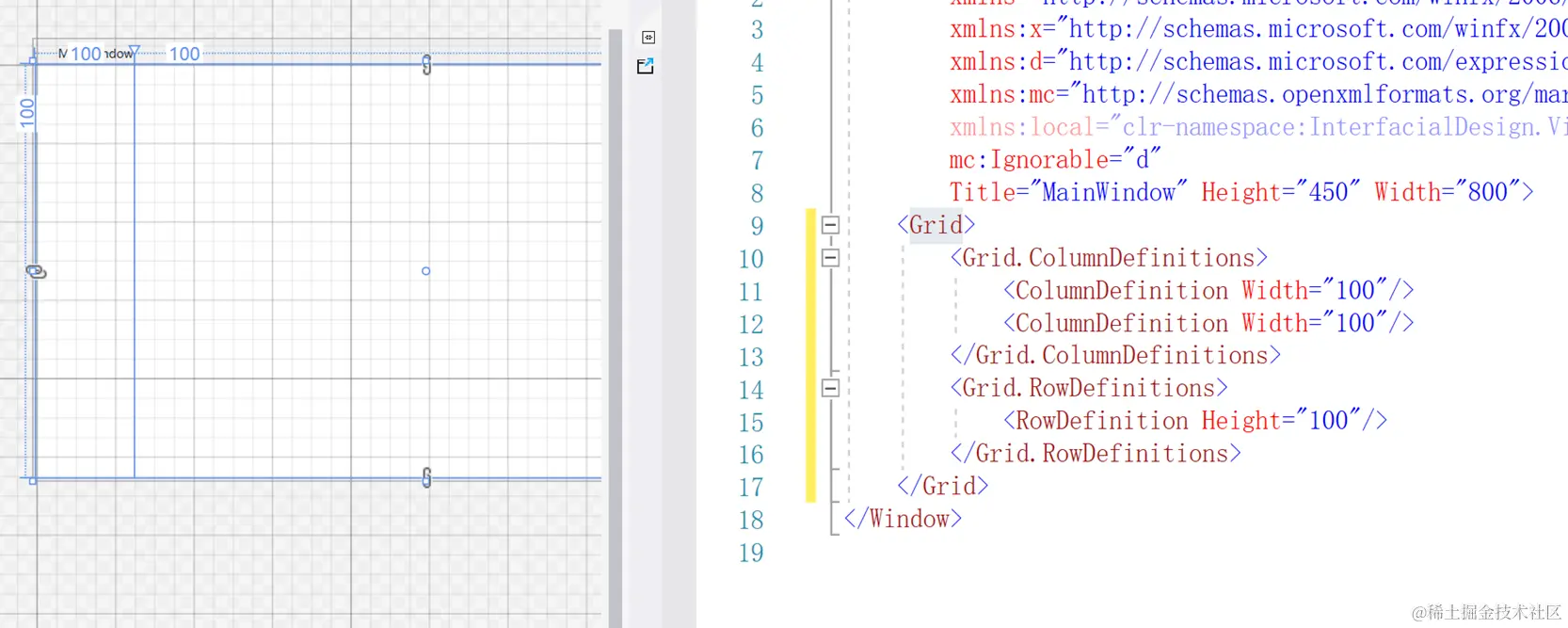
Task: Click the bottom-left resize handle of grid
Action: 33,480
